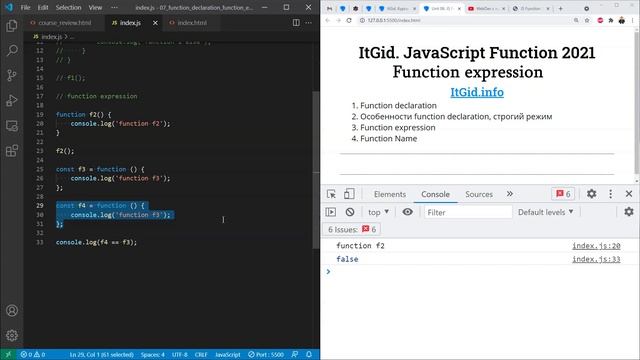Switch to the Elements tab

pos(390,194)
